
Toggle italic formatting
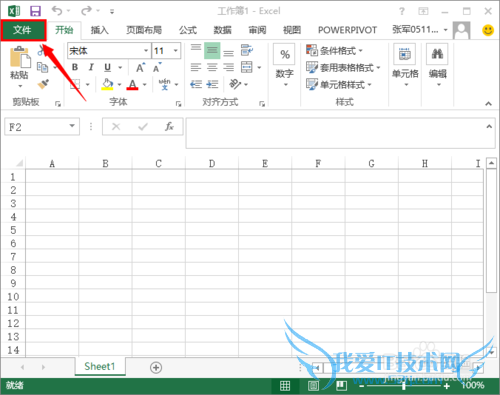(91, 67)
